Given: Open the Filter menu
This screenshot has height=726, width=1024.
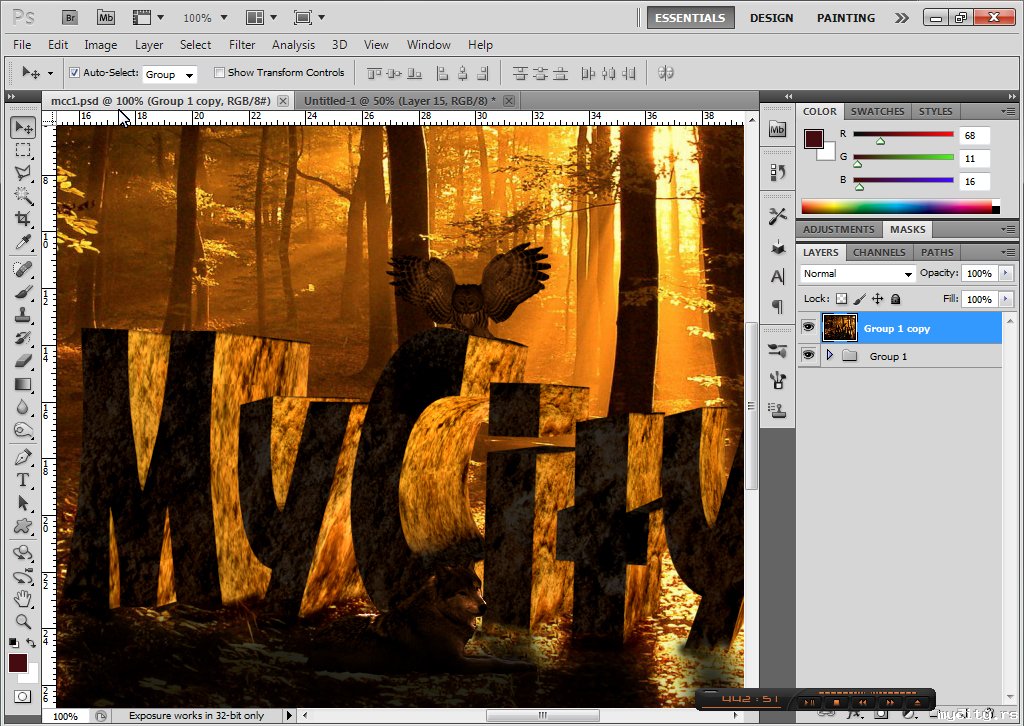Looking at the screenshot, I should (242, 45).
